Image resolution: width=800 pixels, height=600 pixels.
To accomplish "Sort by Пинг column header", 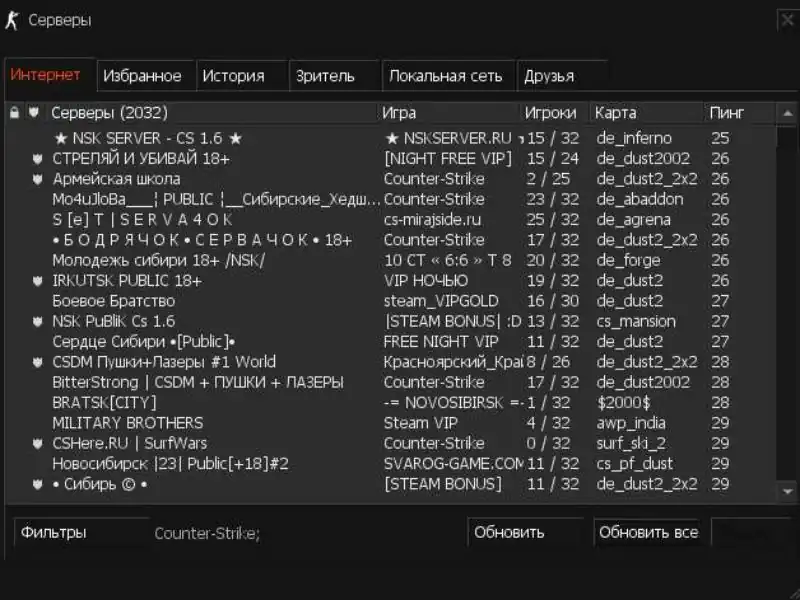I will pos(739,112).
